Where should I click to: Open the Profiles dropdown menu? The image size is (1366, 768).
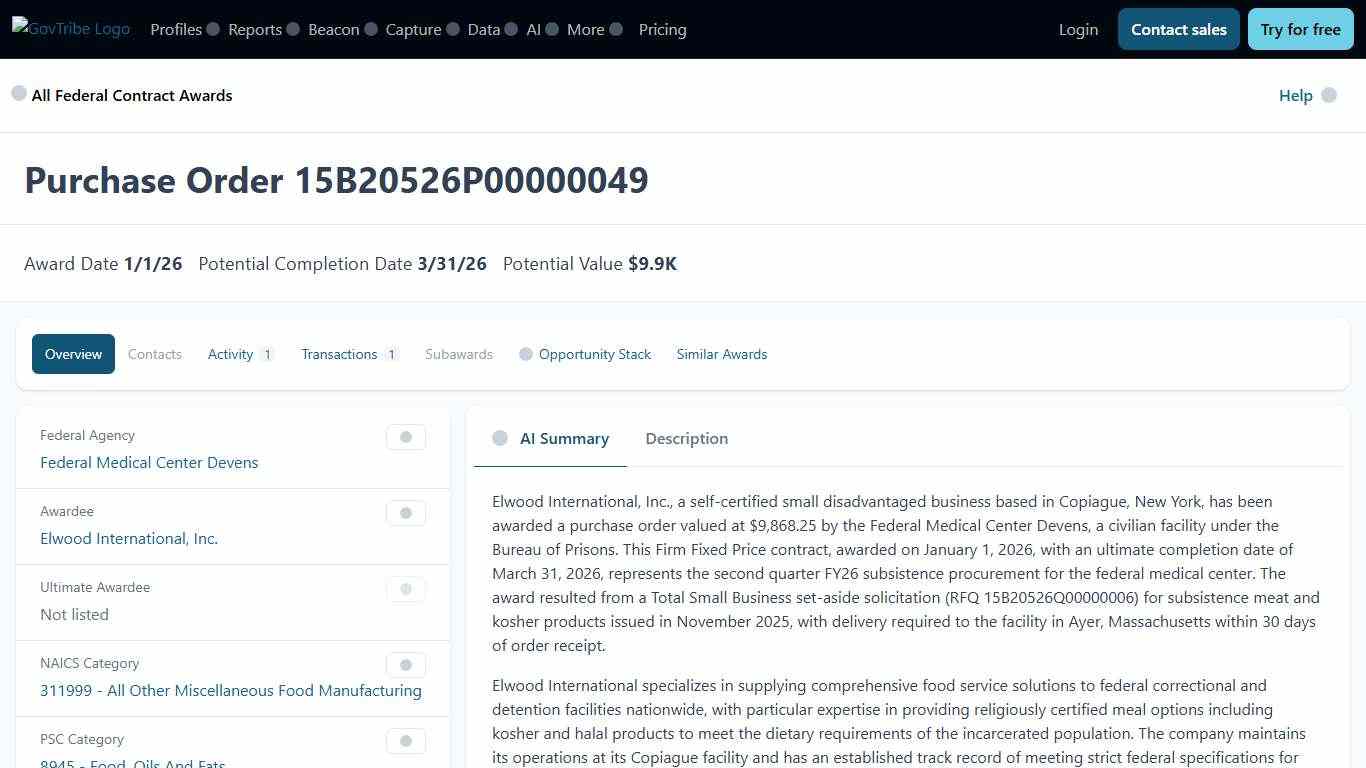click(x=176, y=29)
